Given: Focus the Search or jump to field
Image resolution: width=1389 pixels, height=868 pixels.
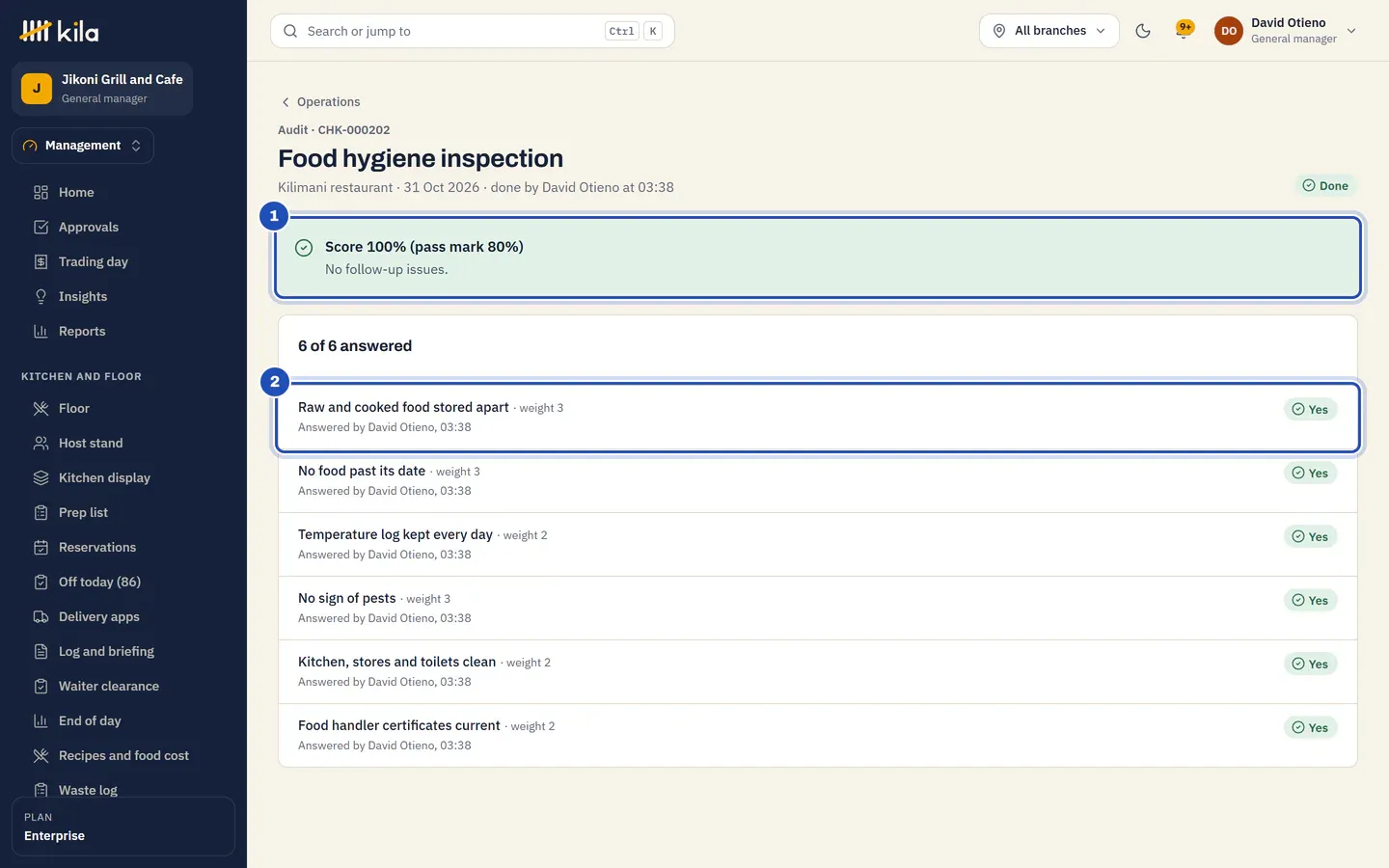Looking at the screenshot, I should (x=473, y=31).
